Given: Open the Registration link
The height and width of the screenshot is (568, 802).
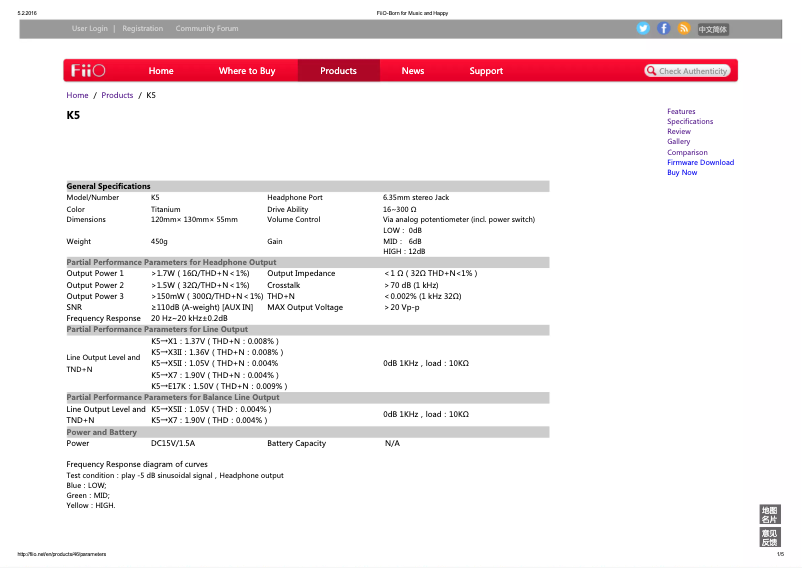Looking at the screenshot, I should pos(142,29).
